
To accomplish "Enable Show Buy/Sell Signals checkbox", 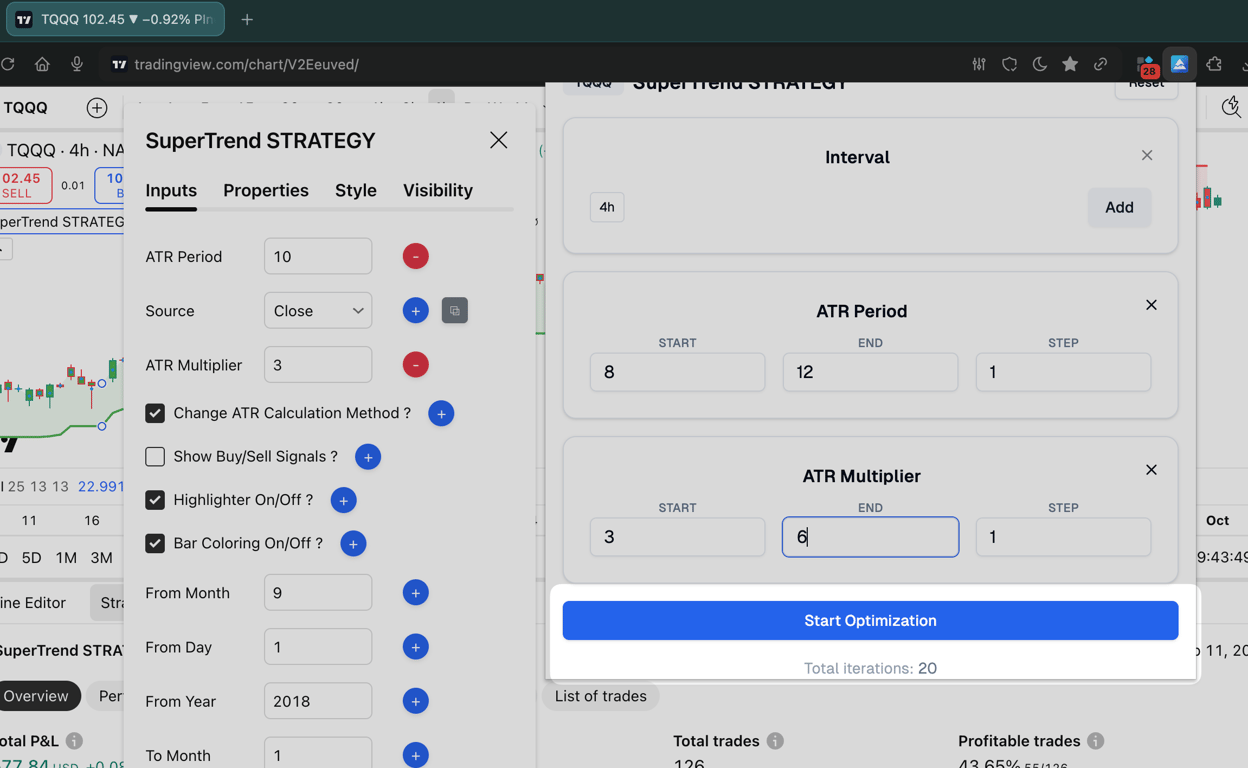I will point(155,457).
